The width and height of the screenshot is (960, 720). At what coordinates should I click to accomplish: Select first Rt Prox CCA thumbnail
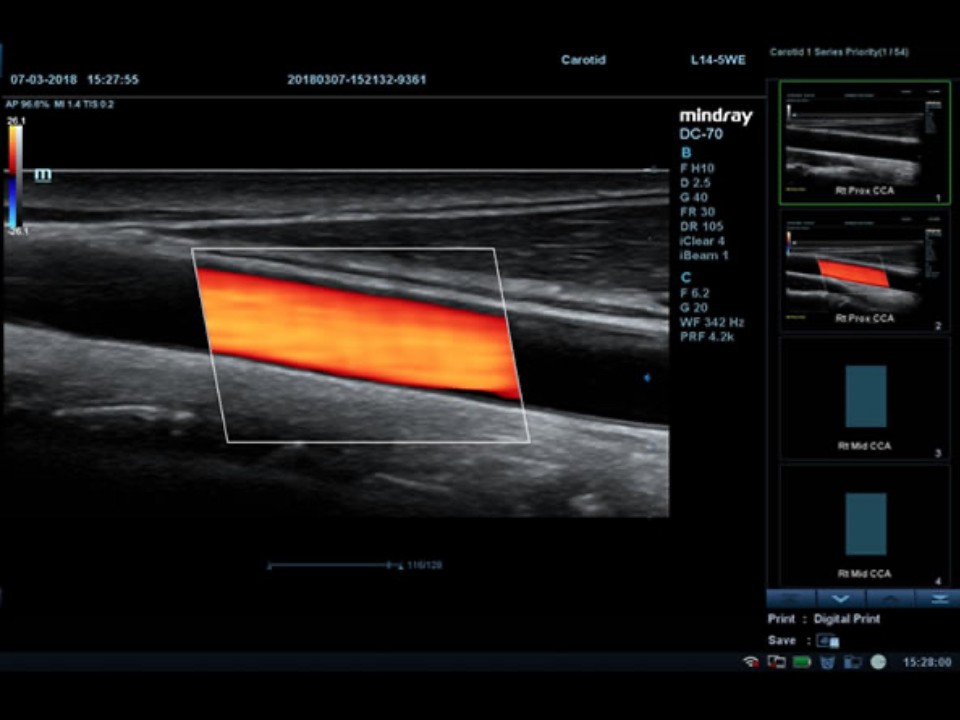pos(865,143)
